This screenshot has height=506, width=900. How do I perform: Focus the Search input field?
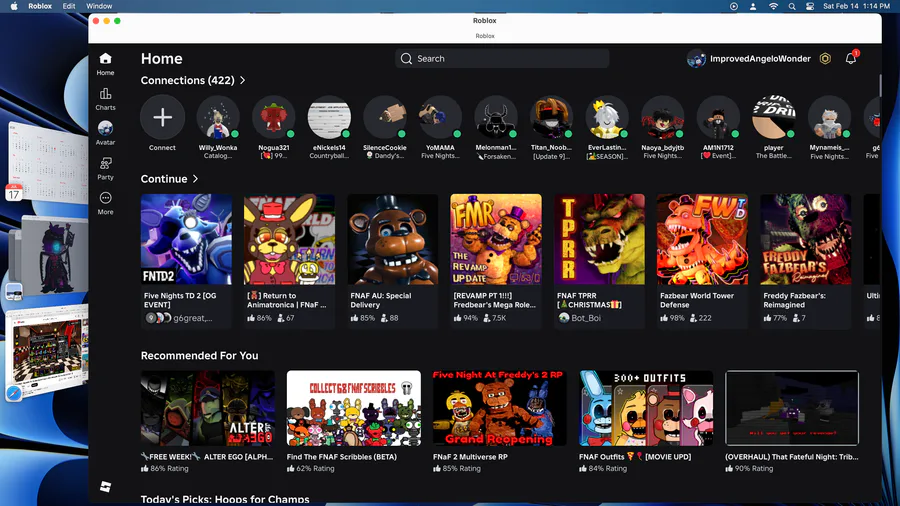pyautogui.click(x=502, y=59)
